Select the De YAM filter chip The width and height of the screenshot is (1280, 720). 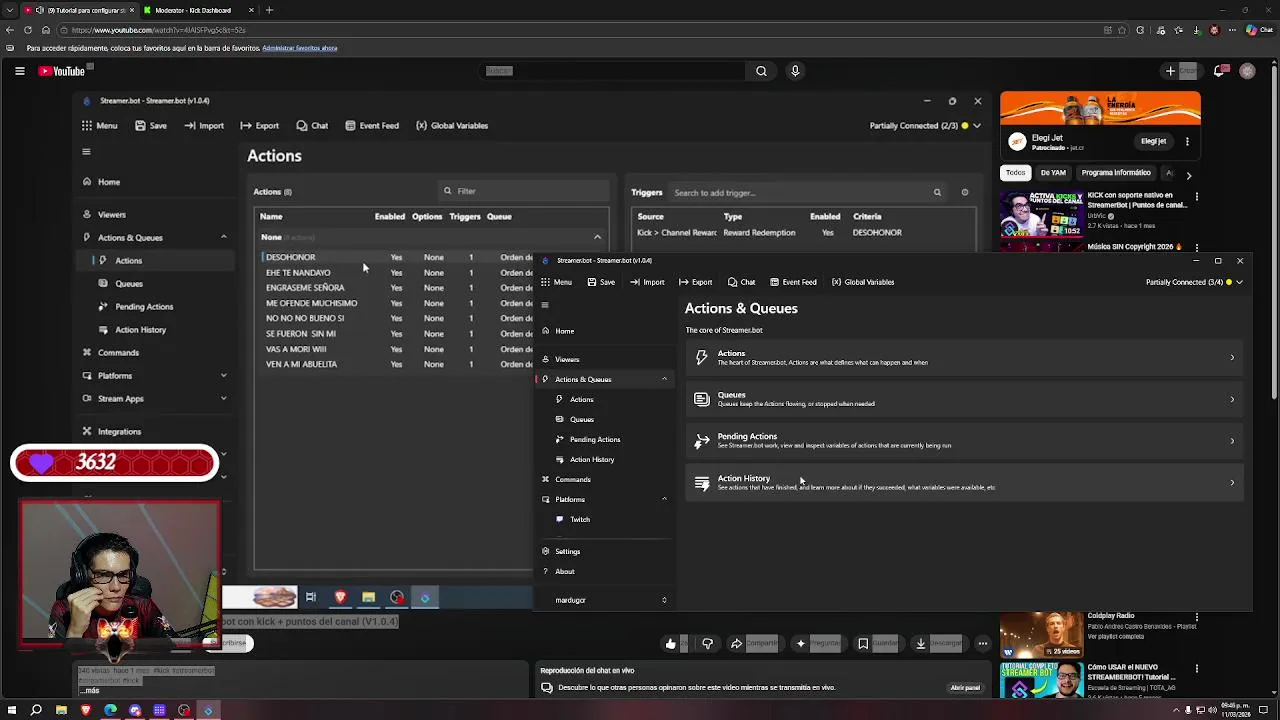[1053, 173]
